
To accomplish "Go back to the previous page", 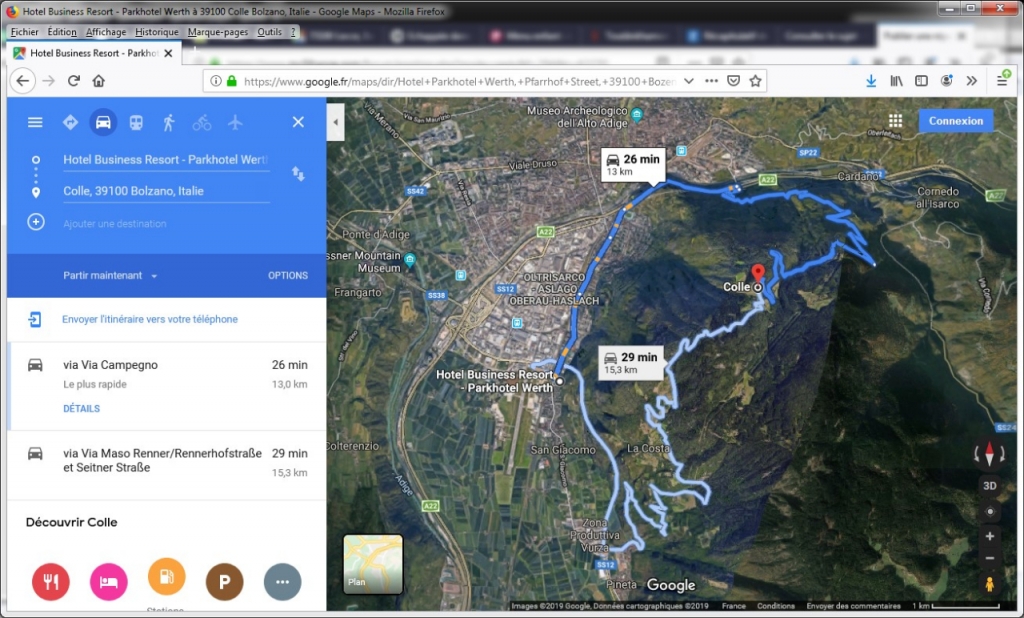I will 23,81.
